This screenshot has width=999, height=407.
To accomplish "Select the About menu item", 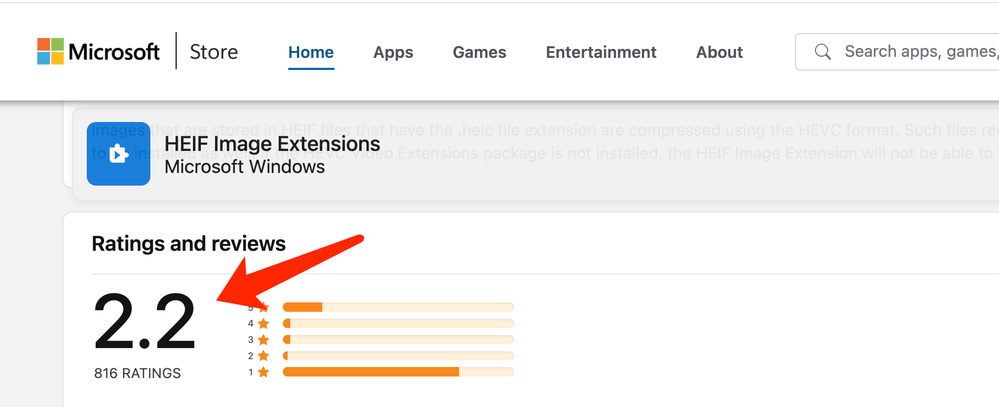I will (x=719, y=52).
